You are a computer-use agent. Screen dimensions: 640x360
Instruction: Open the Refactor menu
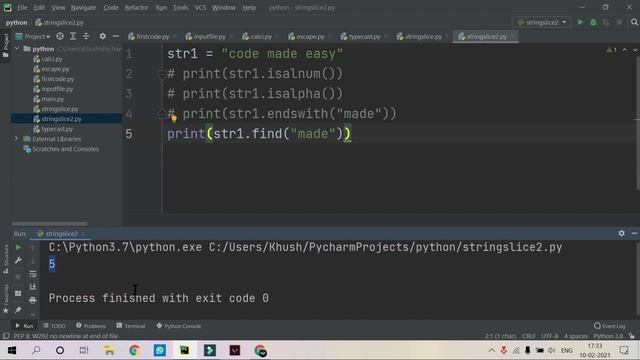(x=136, y=7)
